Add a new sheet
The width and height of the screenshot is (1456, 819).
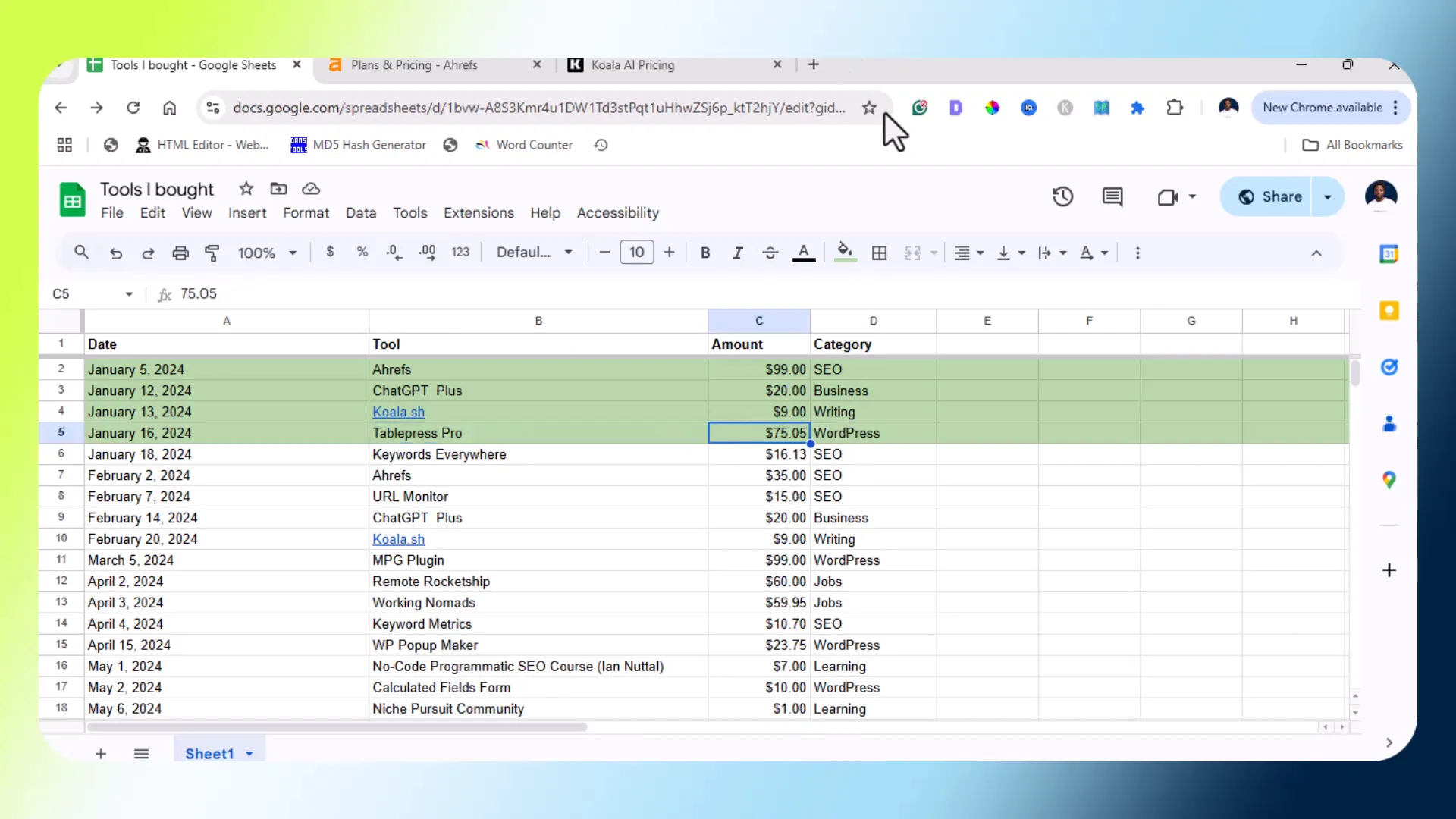pos(101,754)
